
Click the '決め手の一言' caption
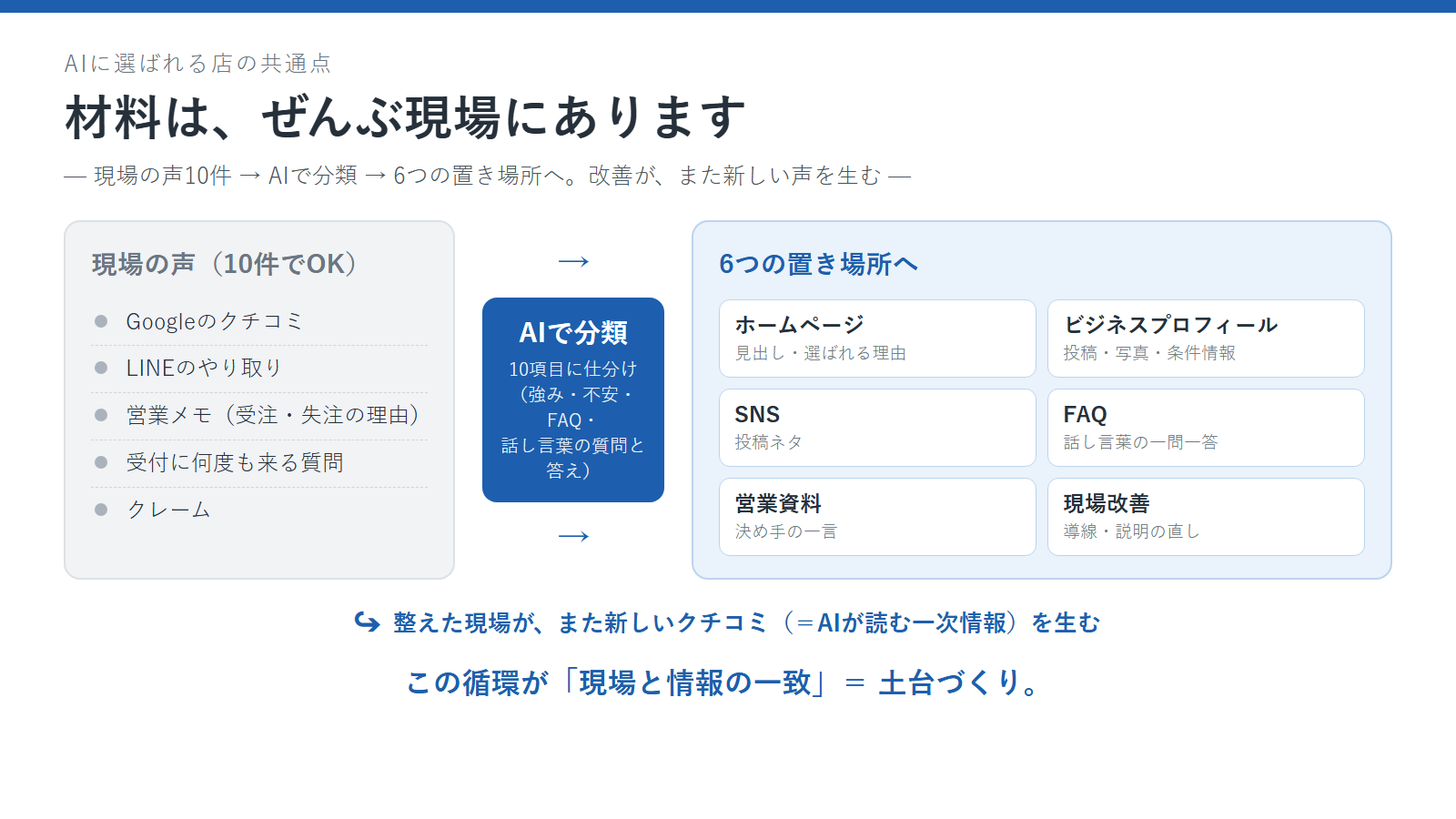[786, 531]
